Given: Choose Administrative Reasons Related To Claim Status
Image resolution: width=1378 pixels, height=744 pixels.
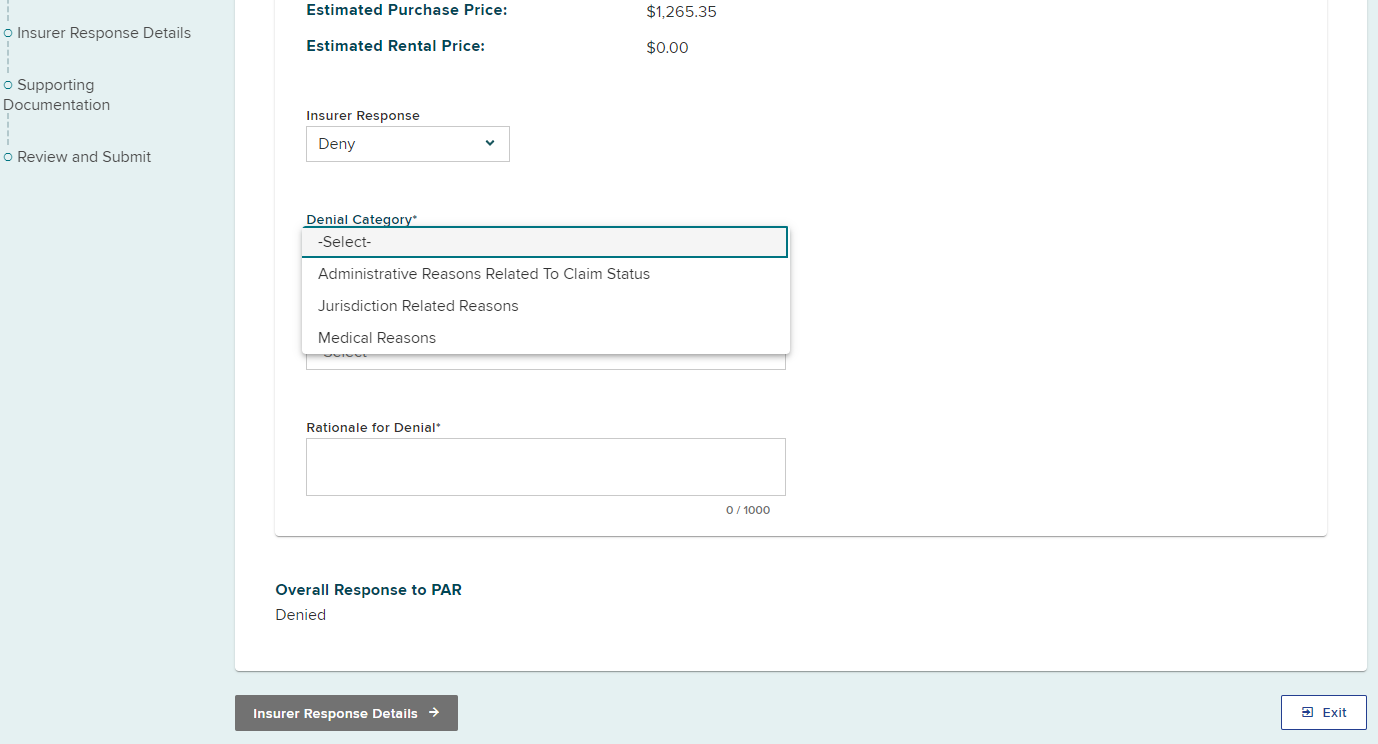Looking at the screenshot, I should click(x=484, y=273).
